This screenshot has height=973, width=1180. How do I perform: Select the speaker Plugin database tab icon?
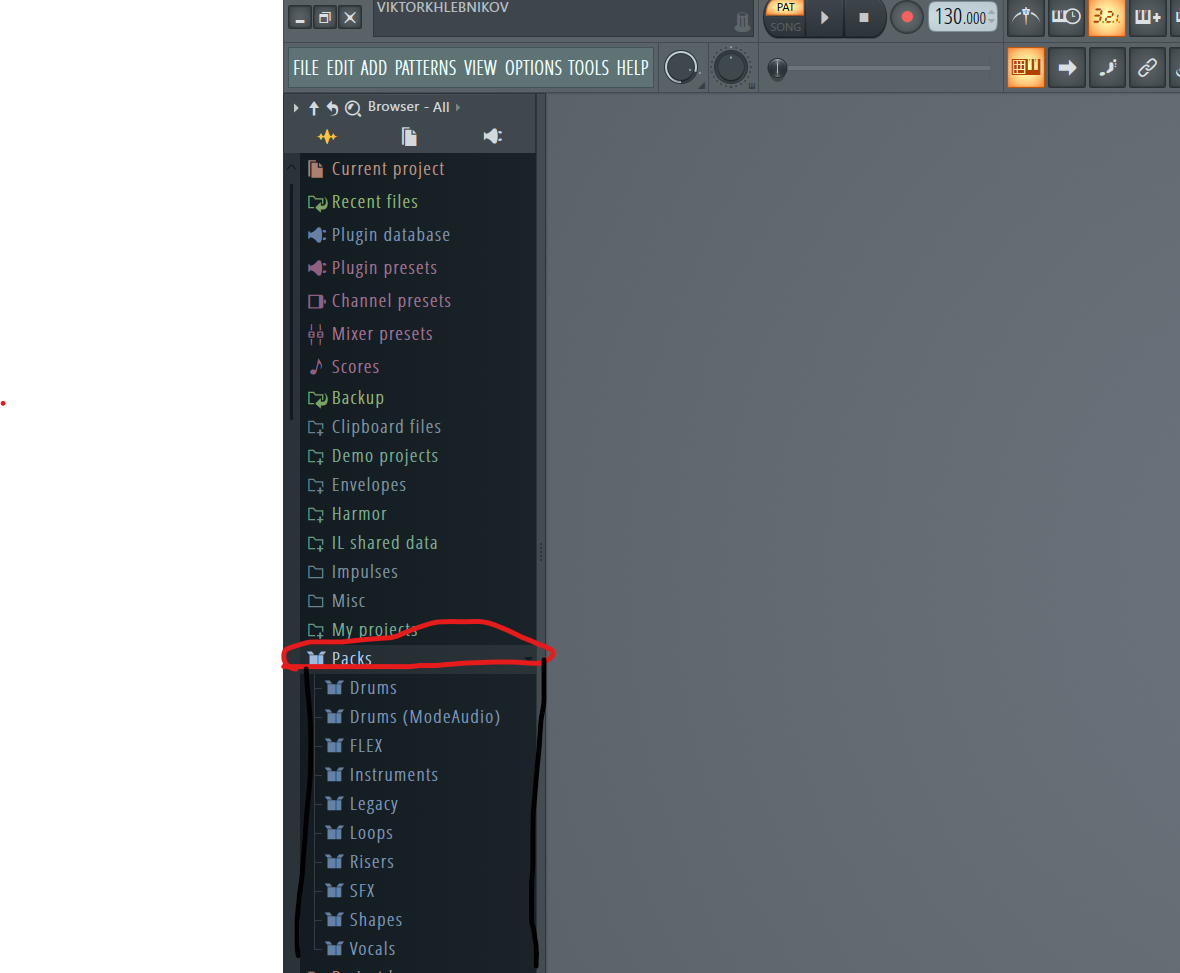click(x=492, y=136)
